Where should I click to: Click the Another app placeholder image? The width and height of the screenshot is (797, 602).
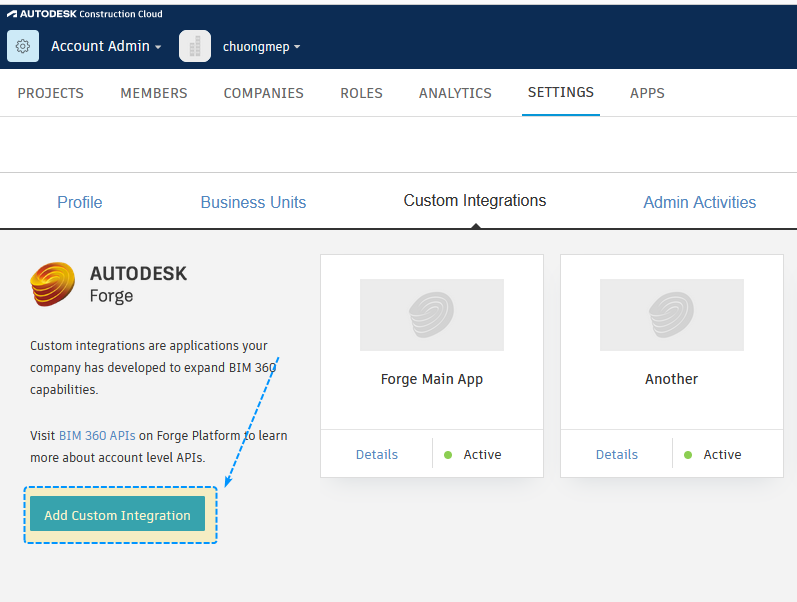coord(672,314)
